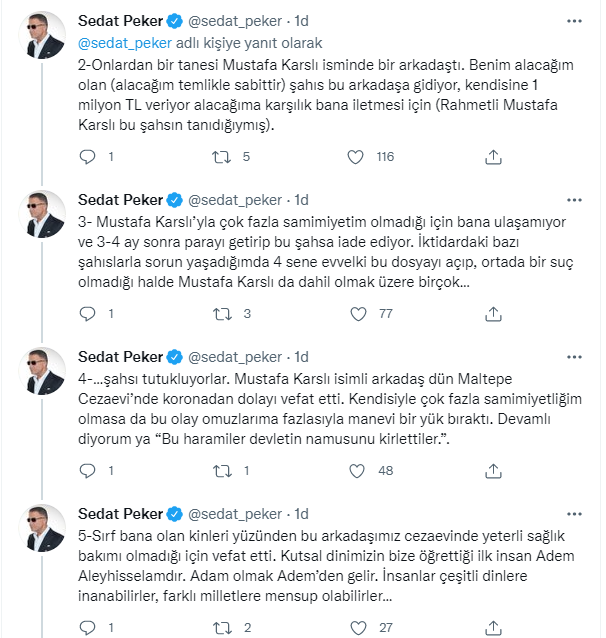Like the tweet with 77 likes
This screenshot has height=638, width=606.
[358, 314]
